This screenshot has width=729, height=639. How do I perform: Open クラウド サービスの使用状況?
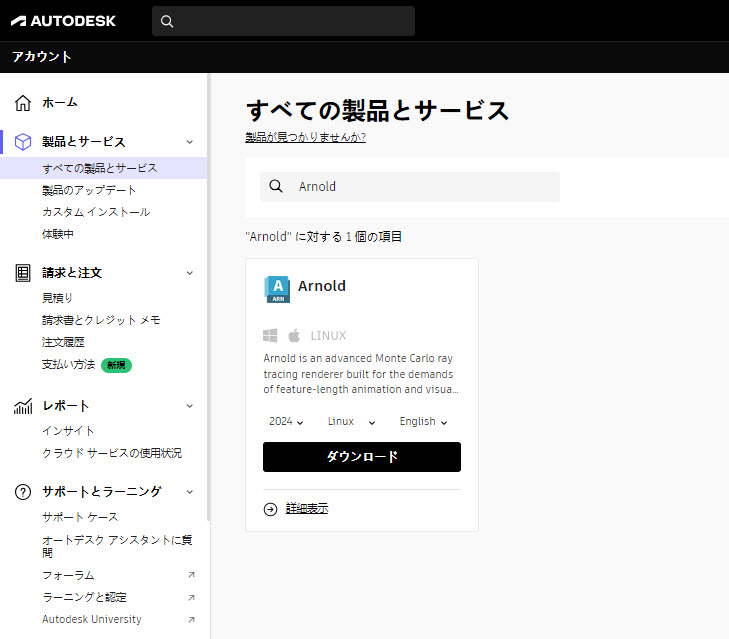click(x=112, y=453)
